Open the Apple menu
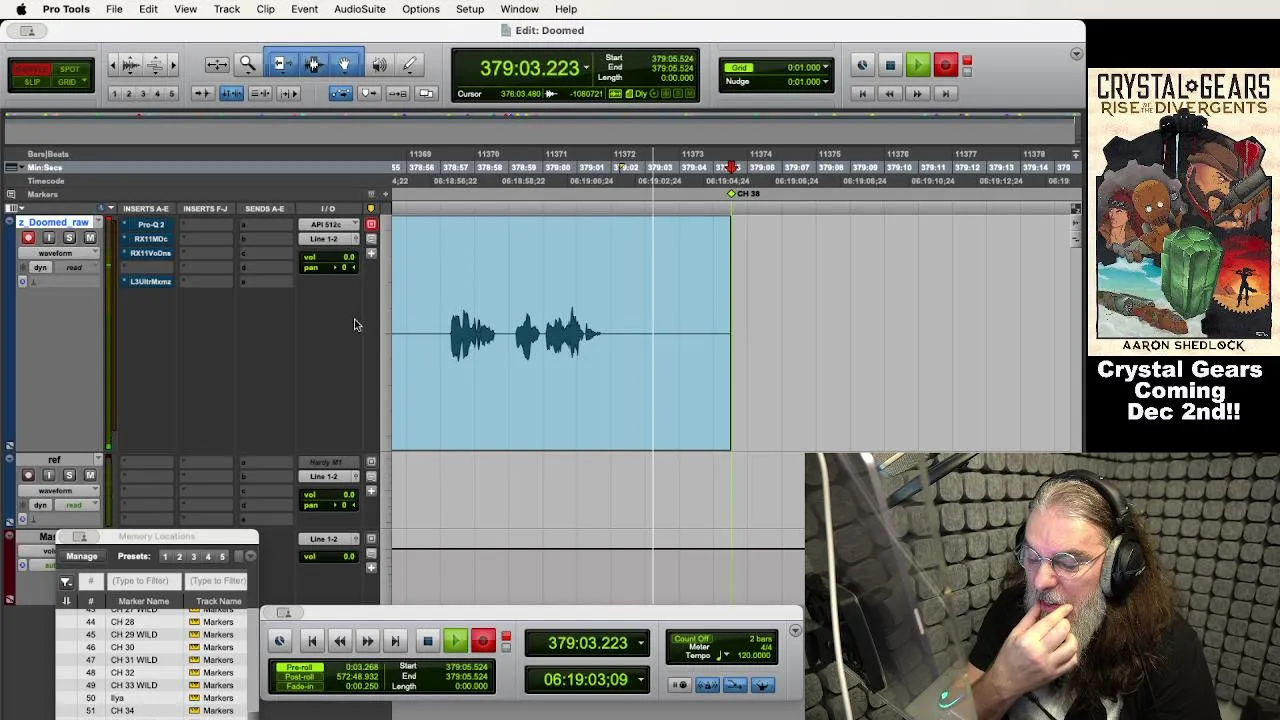Viewport: 1280px width, 720px height. [x=21, y=9]
